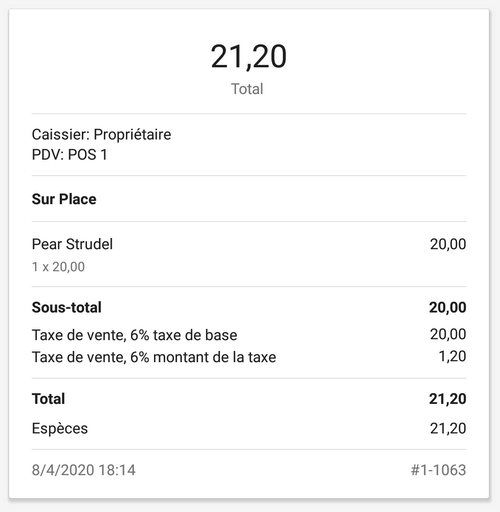
Task: Click the 6% montant de la taxe line
Action: [154, 357]
